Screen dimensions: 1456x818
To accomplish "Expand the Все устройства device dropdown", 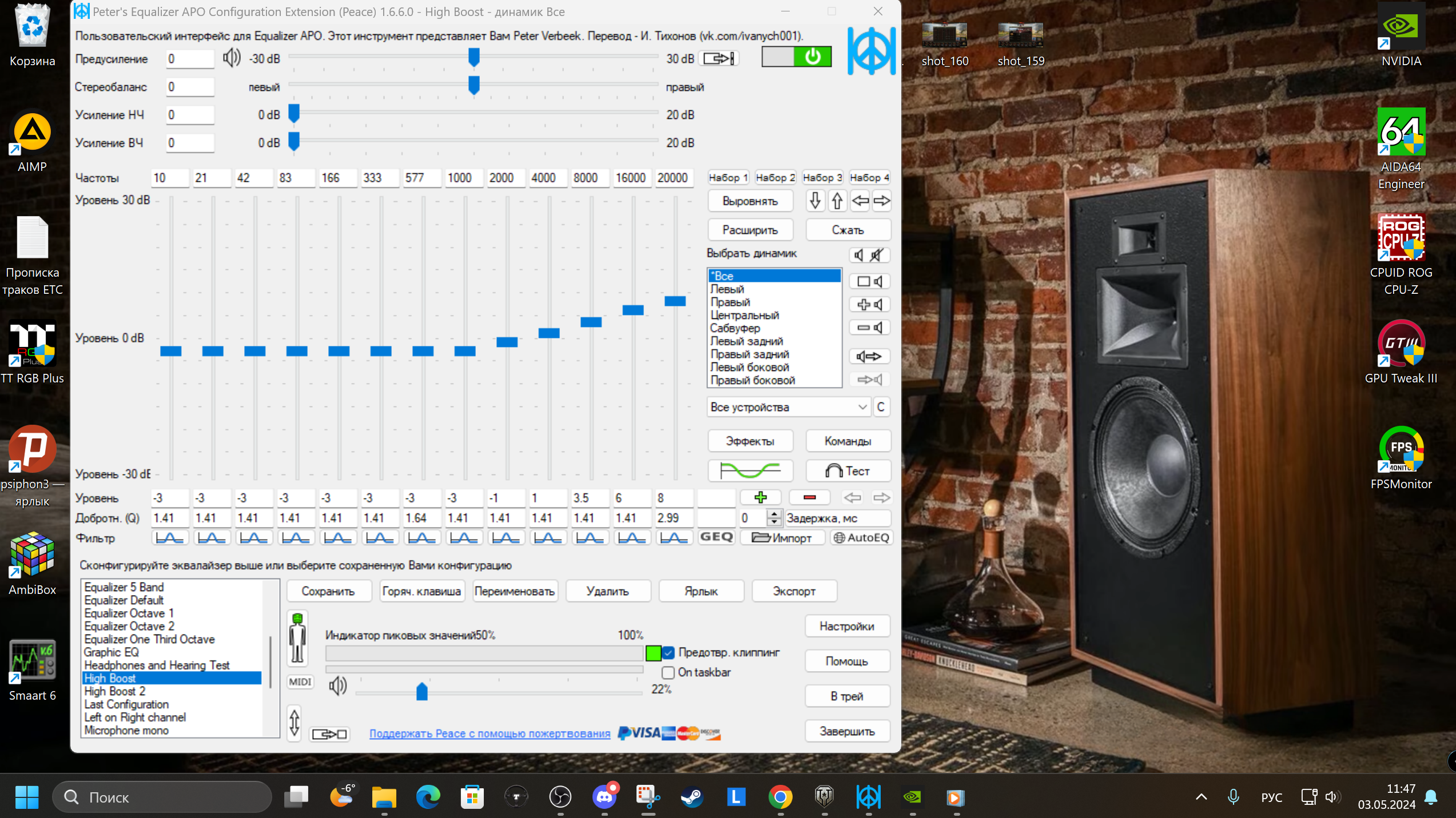I will (x=862, y=407).
